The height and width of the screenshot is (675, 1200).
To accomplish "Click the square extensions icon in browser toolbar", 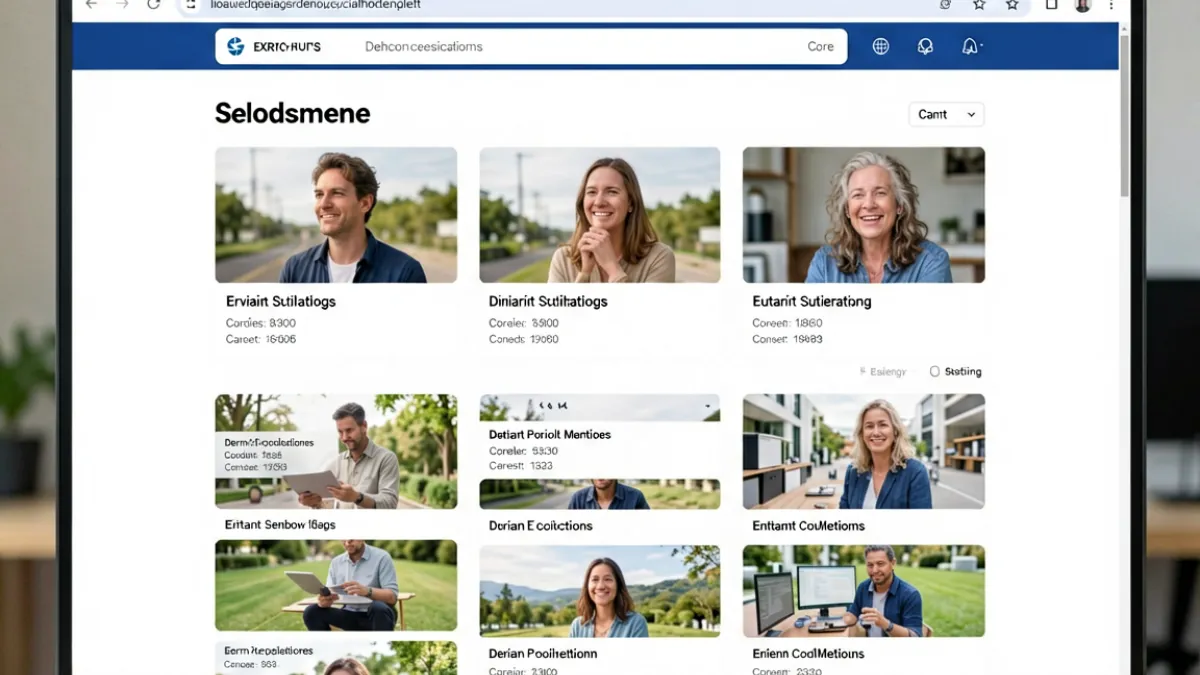I will pyautogui.click(x=1051, y=5).
